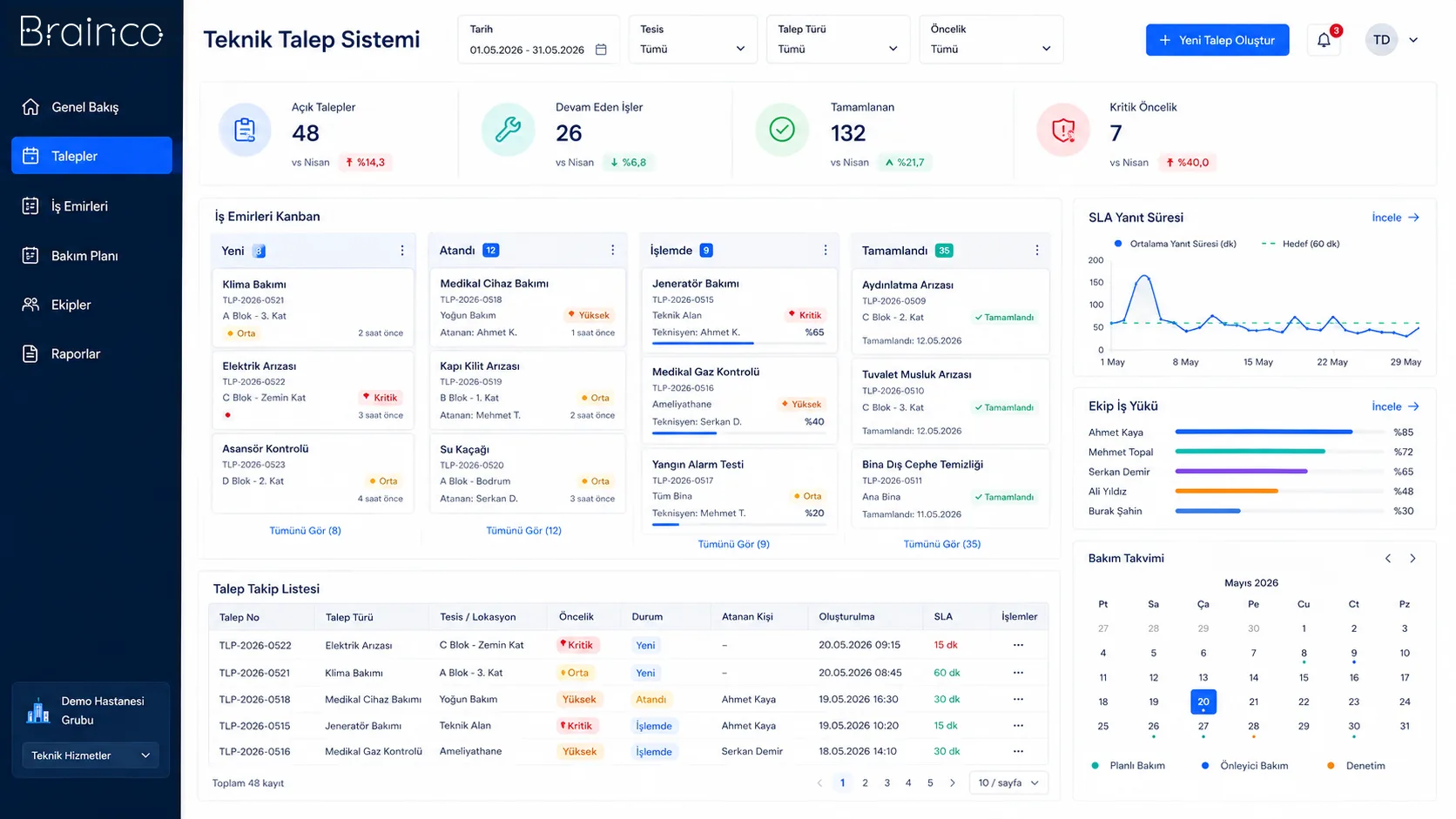The width and height of the screenshot is (1456, 819).
Task: Click the Raporlar document icon
Action: click(x=30, y=353)
